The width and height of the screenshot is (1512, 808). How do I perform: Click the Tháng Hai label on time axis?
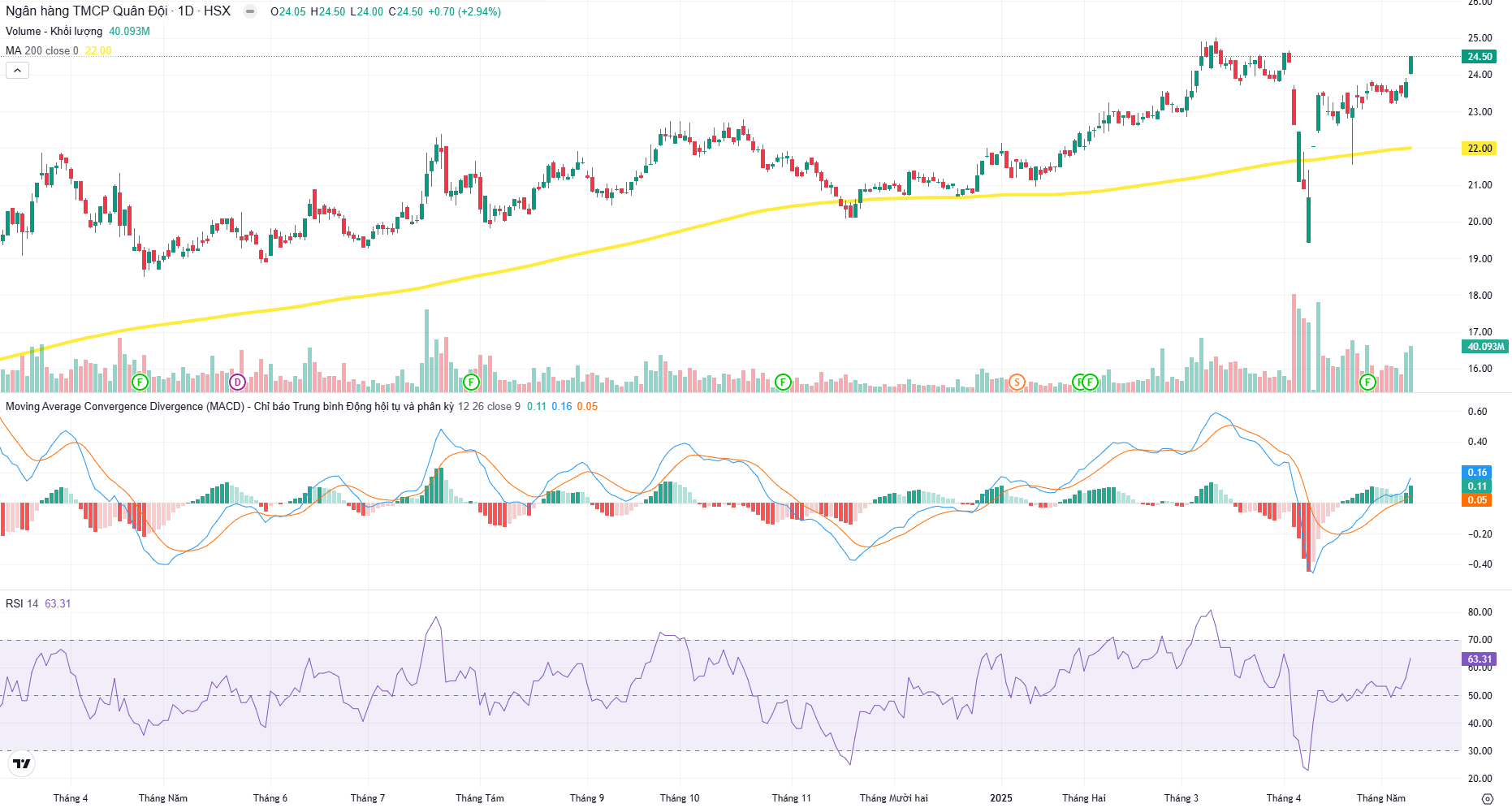(1084, 798)
